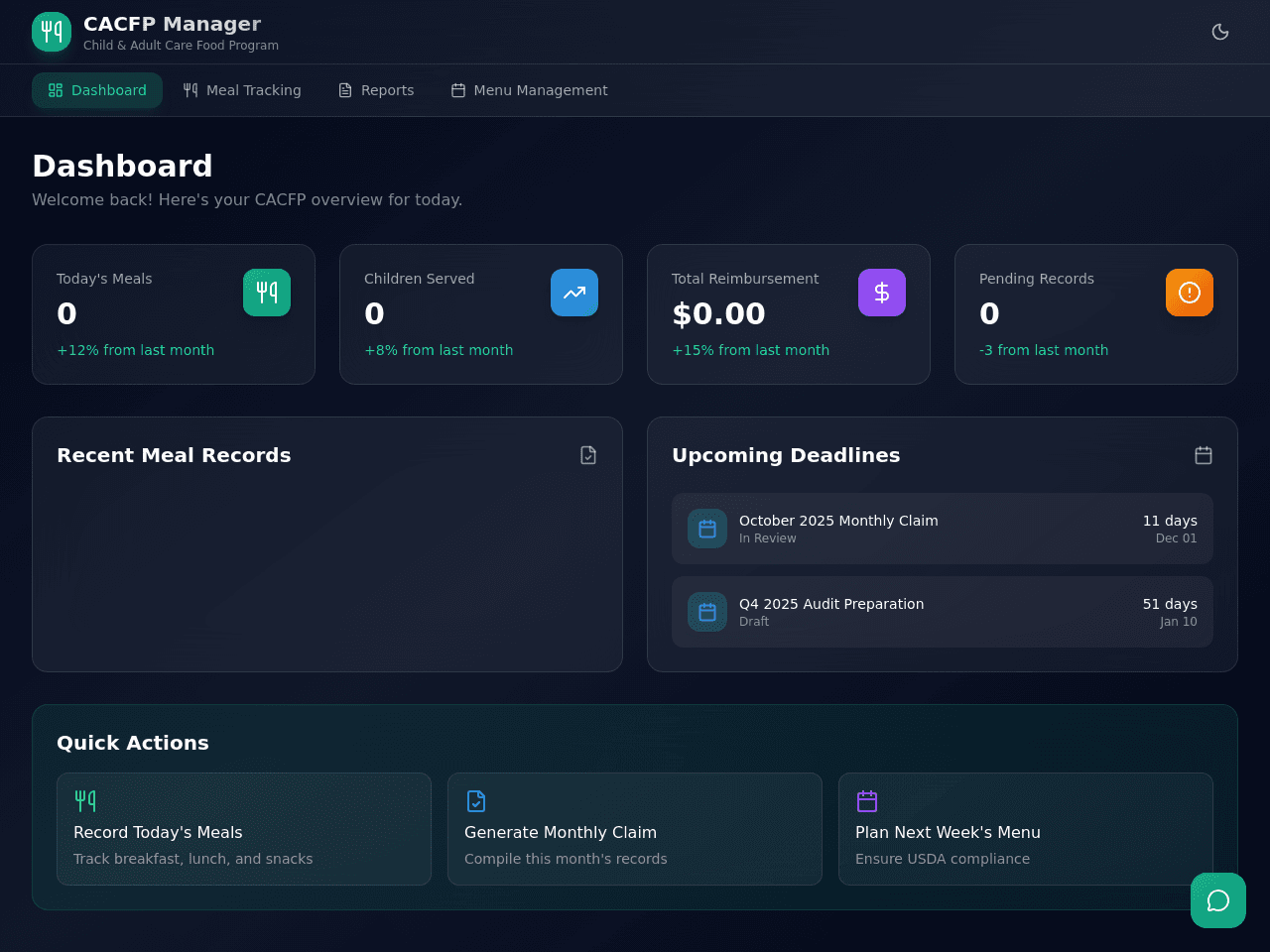Open the Plan Next Week's Menu action
The height and width of the screenshot is (952, 1270).
tap(1026, 829)
